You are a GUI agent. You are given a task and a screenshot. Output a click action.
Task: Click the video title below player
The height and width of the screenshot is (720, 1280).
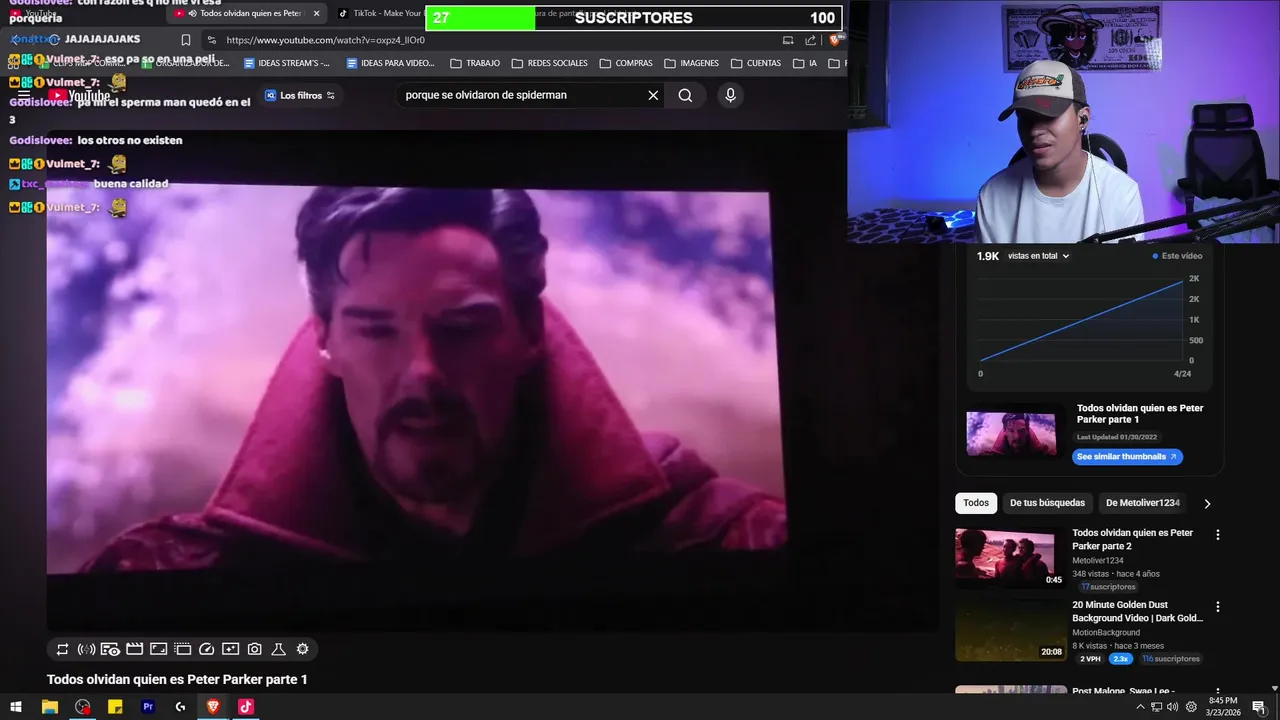coord(177,680)
